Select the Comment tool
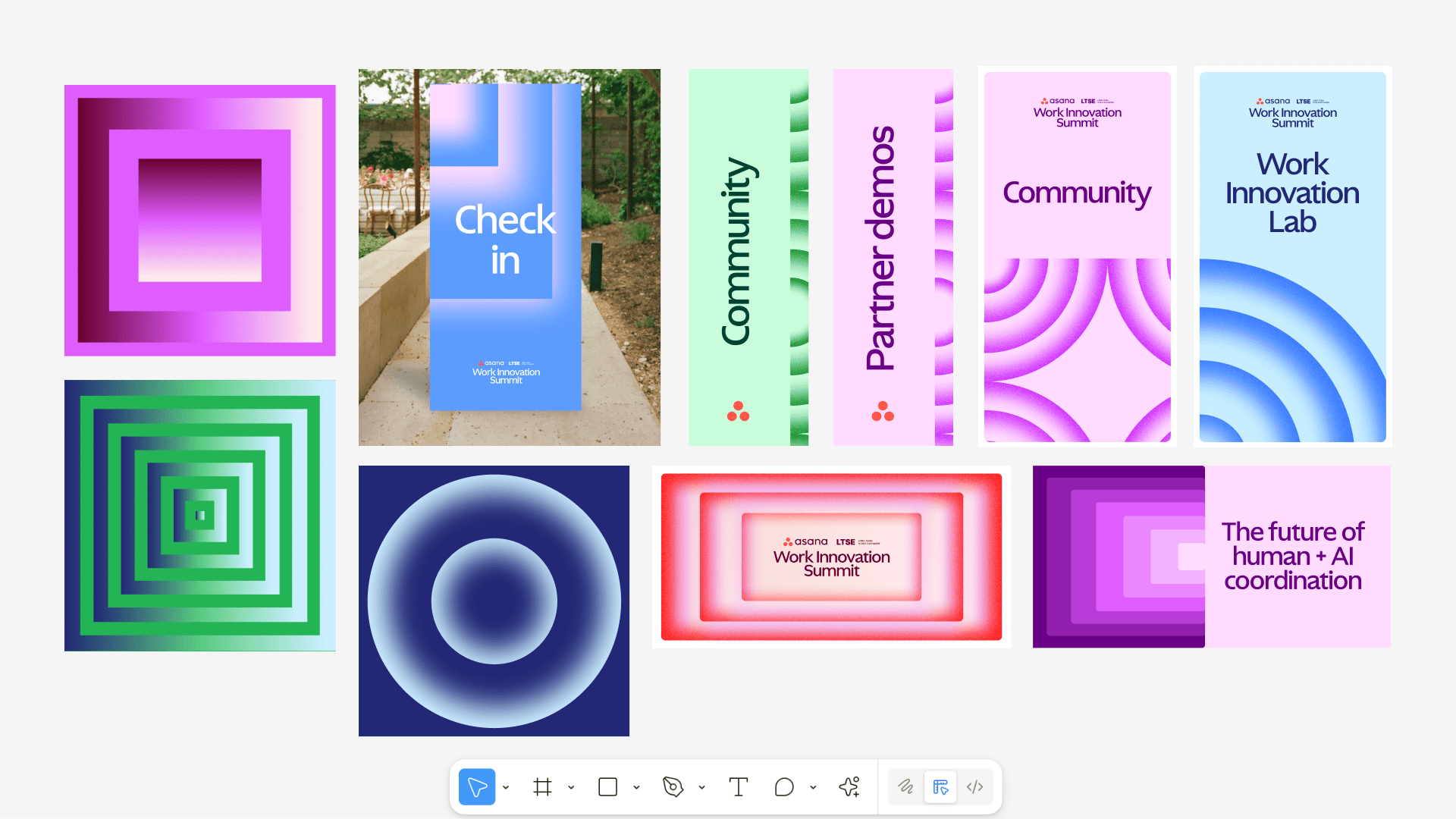Screen dimensions: 1456x819 click(784, 787)
